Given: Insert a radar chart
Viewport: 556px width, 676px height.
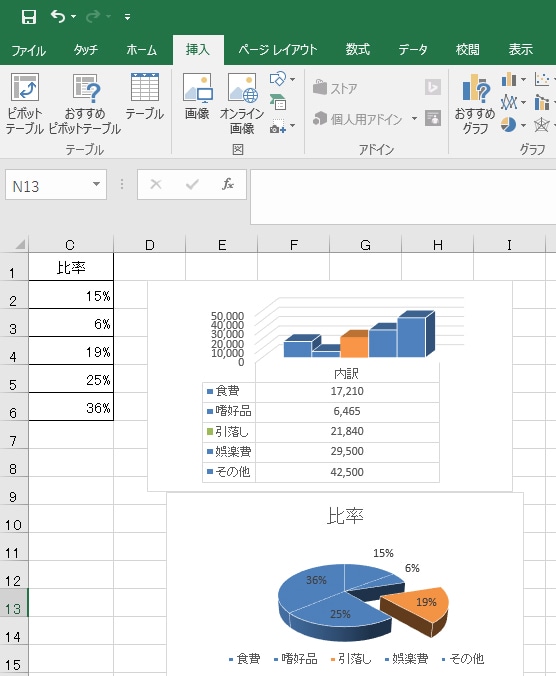Looking at the screenshot, I should (542, 125).
